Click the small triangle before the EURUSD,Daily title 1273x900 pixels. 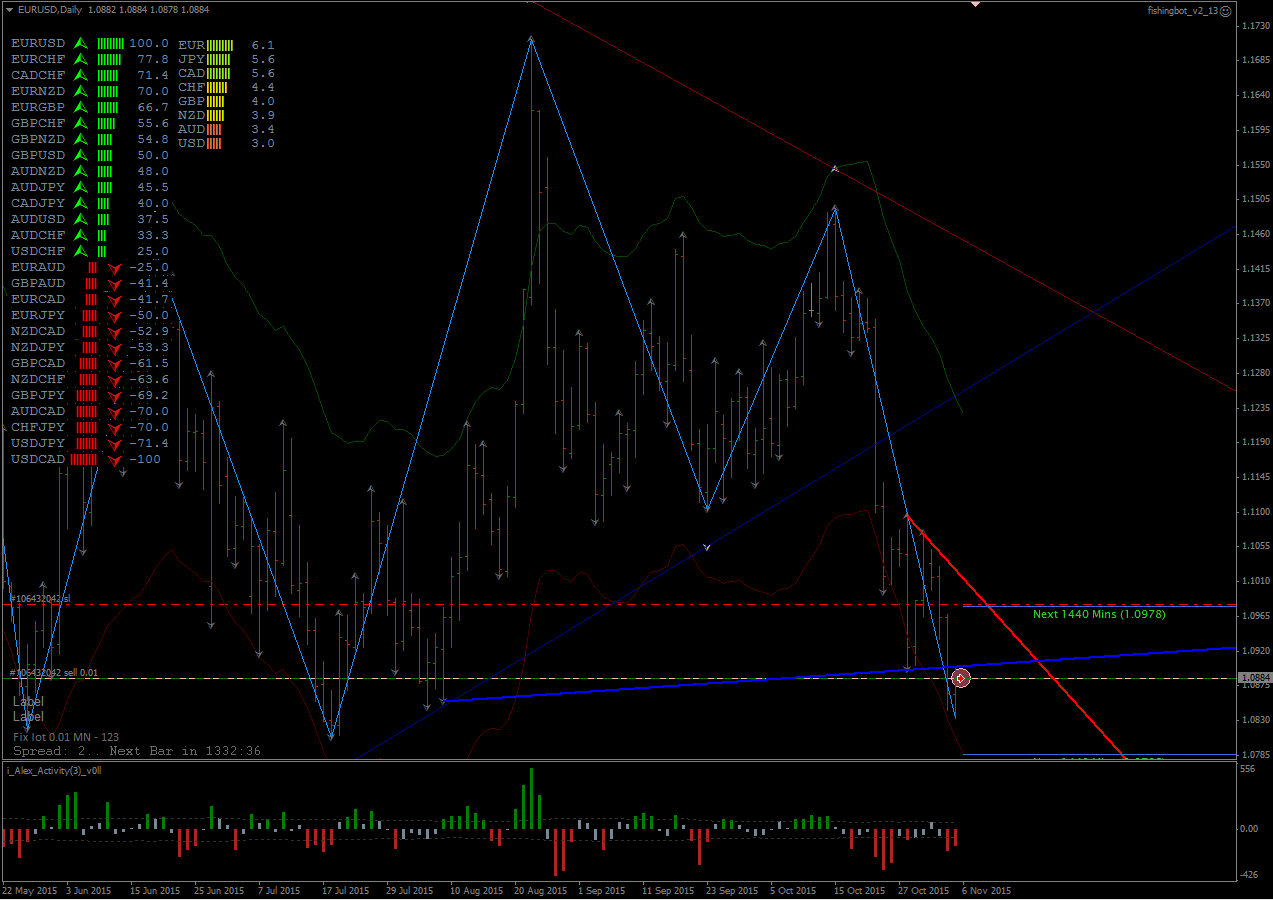tap(9, 10)
